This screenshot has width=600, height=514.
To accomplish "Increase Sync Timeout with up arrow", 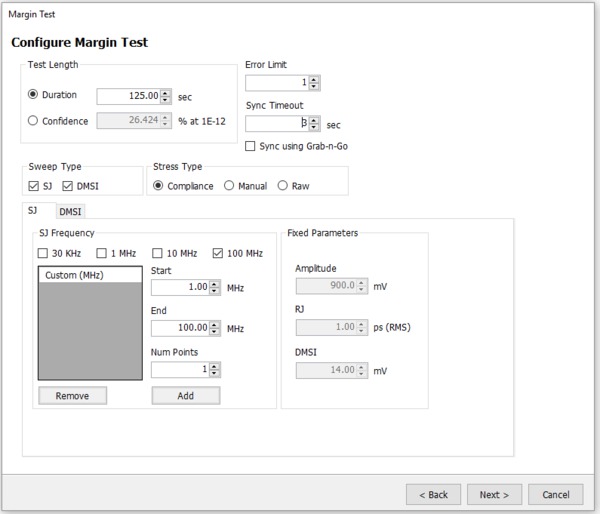I will (314, 121).
